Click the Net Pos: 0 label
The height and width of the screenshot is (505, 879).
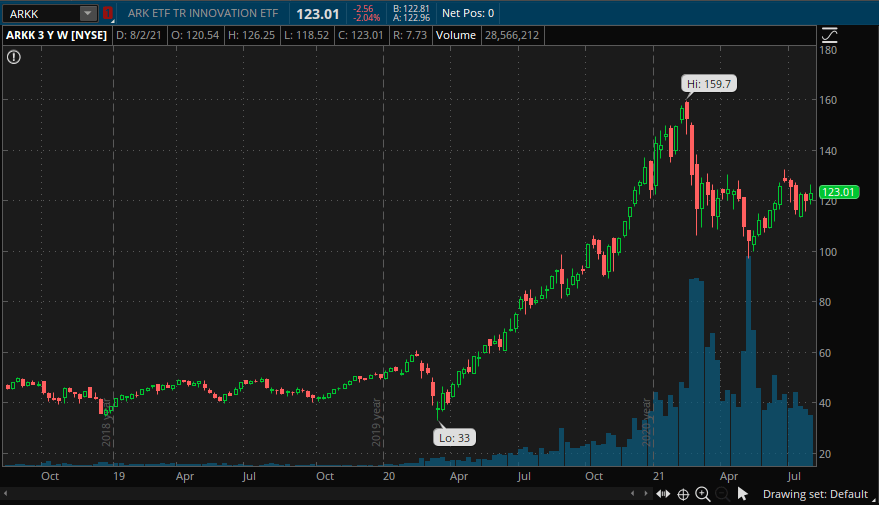[x=468, y=13]
